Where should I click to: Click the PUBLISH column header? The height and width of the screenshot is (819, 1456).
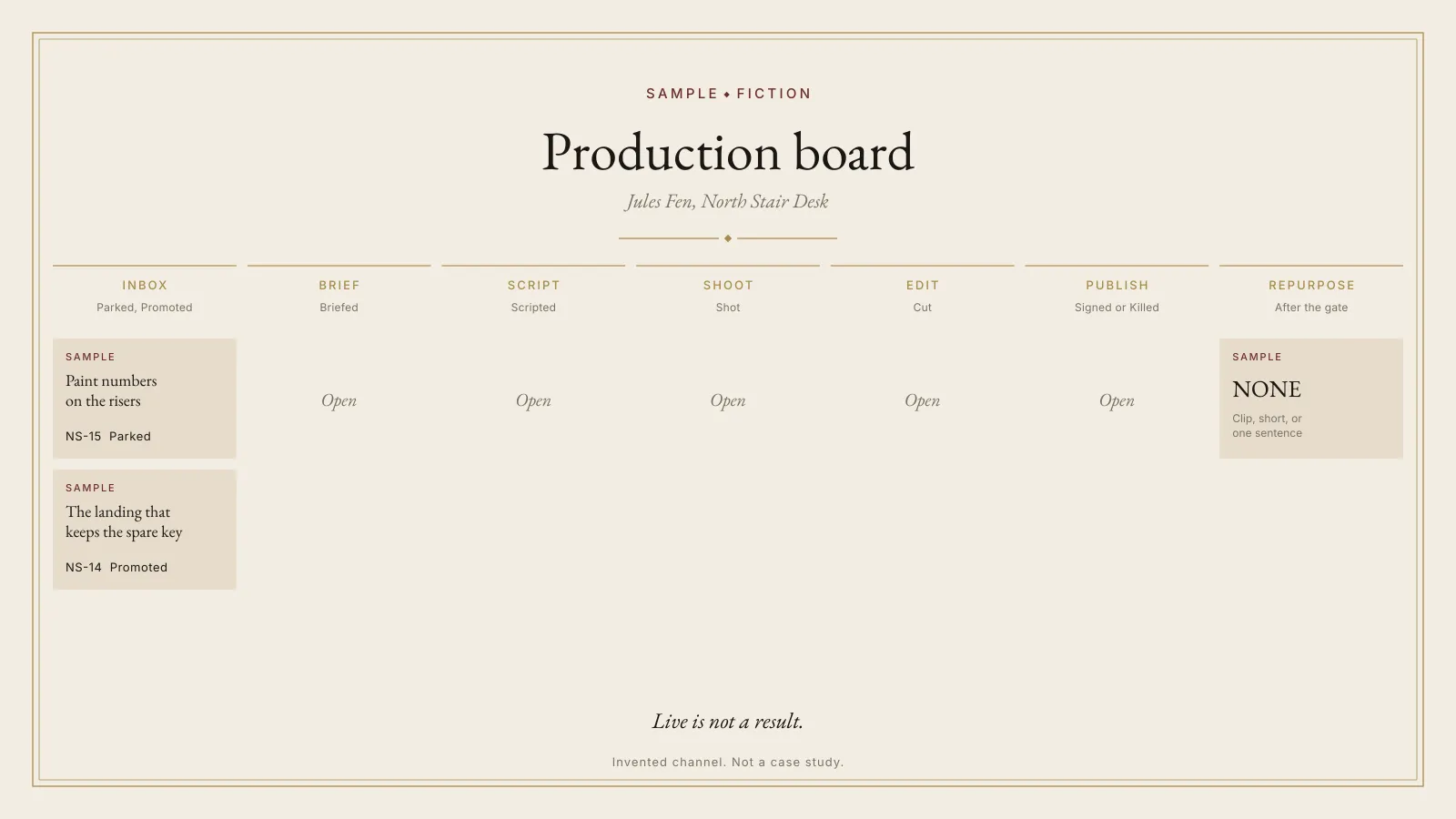click(1117, 285)
